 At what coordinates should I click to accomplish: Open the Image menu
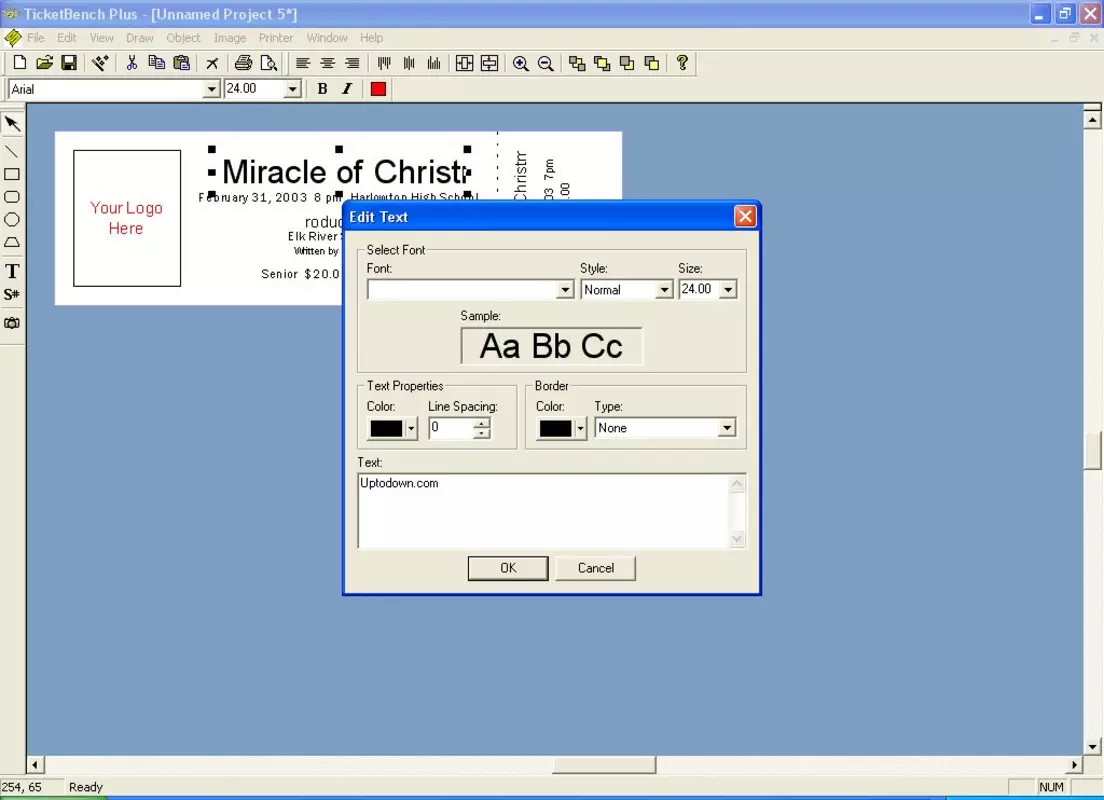230,38
